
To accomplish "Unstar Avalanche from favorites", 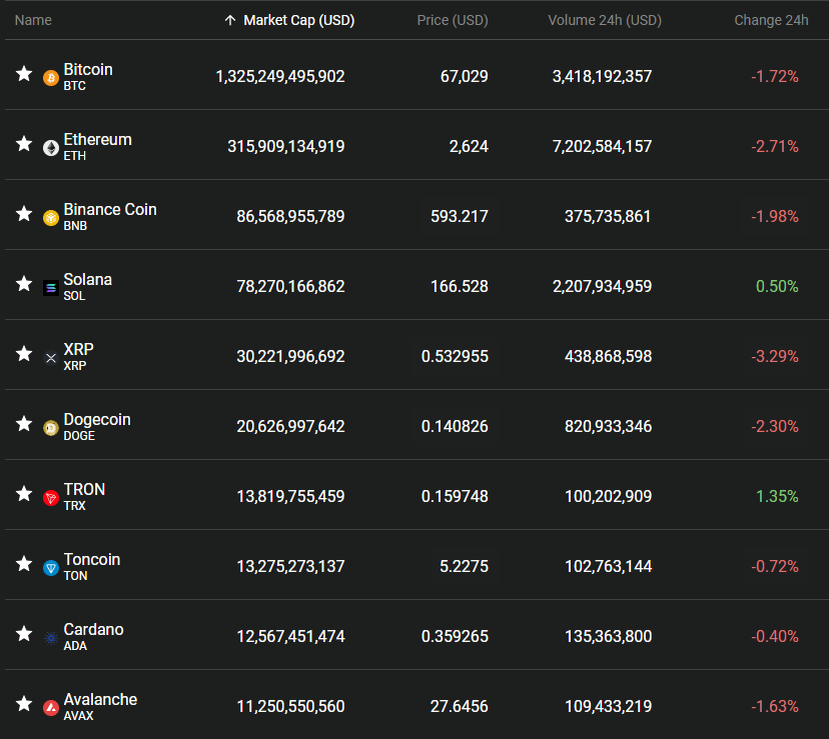I will tap(24, 704).
